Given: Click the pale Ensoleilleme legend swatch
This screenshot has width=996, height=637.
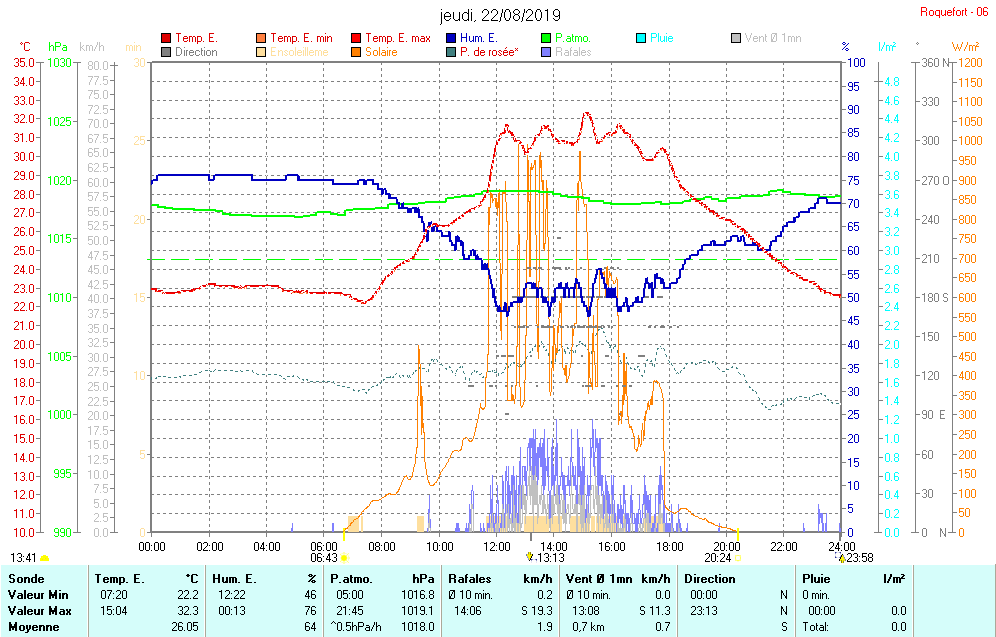Looking at the screenshot, I should tap(261, 52).
